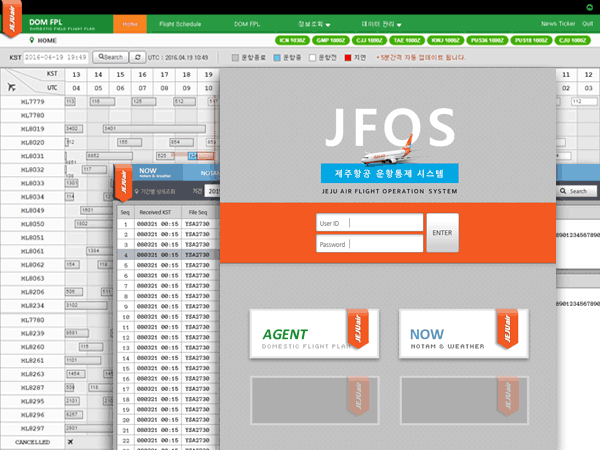The width and height of the screenshot is (600, 450).
Task: Select Seq 22 row in NOW table
Action: tap(169, 440)
